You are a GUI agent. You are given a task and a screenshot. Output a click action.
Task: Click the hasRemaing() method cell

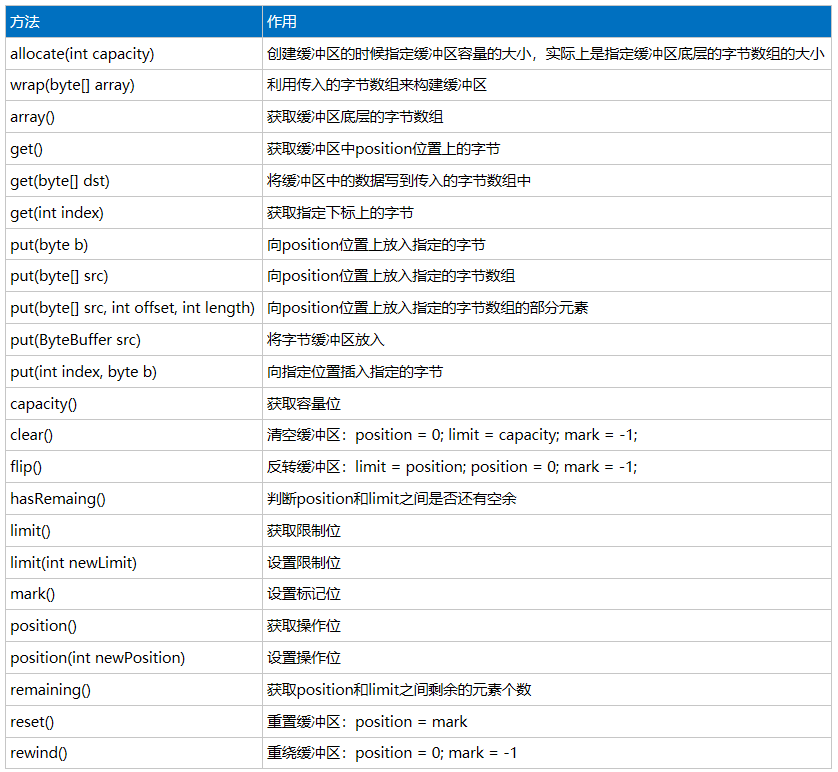pyautogui.click(x=134, y=499)
